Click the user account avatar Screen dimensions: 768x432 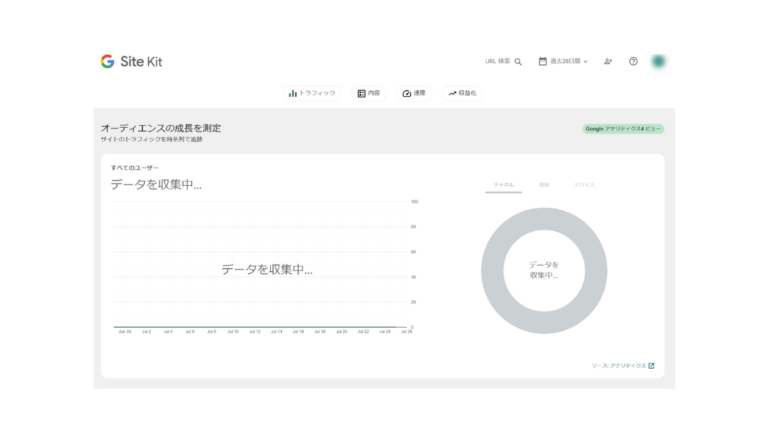tap(658, 61)
